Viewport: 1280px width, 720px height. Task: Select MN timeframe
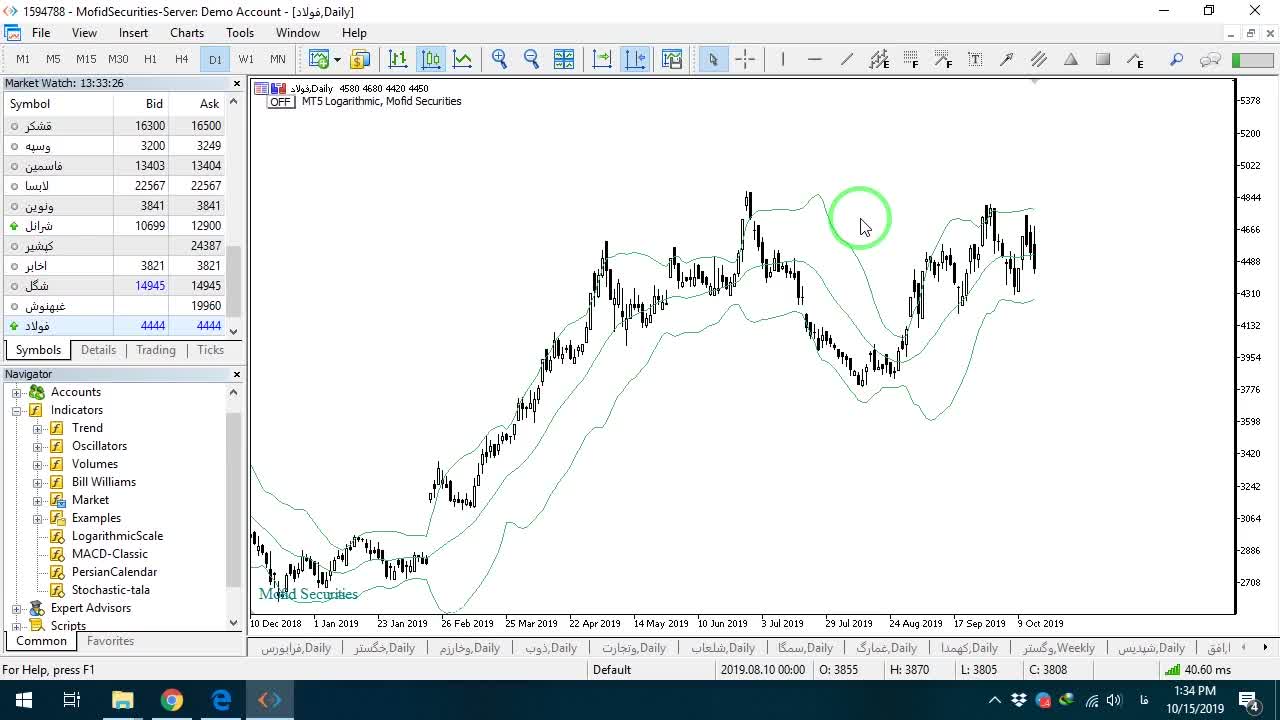click(x=278, y=59)
